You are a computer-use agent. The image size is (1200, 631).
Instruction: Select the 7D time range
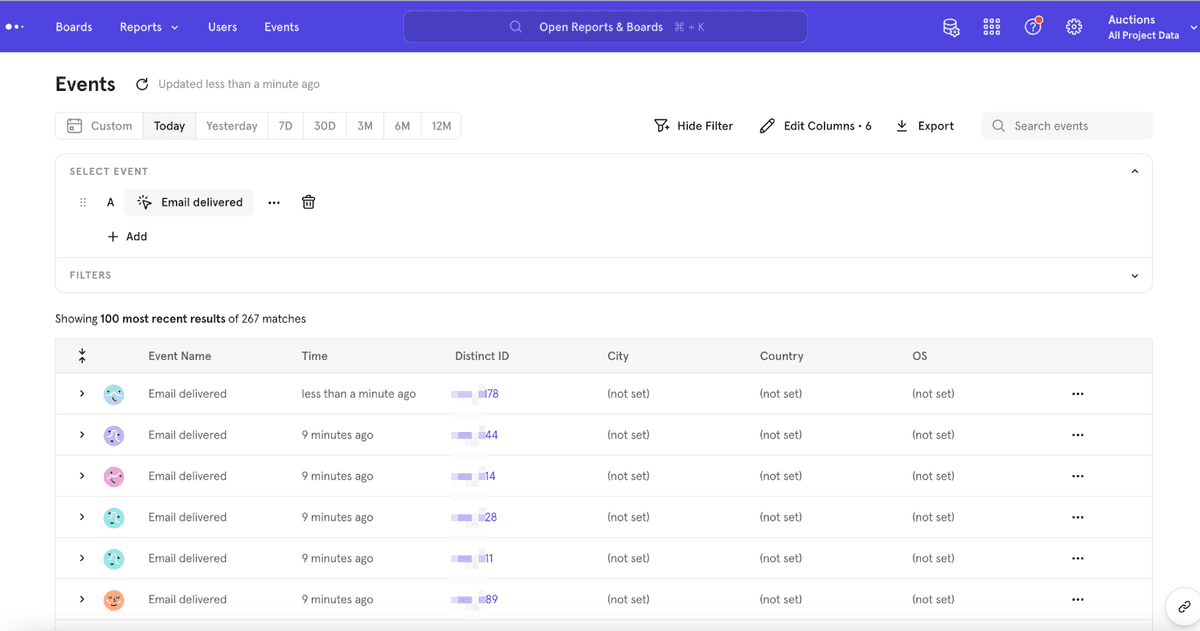click(x=285, y=126)
